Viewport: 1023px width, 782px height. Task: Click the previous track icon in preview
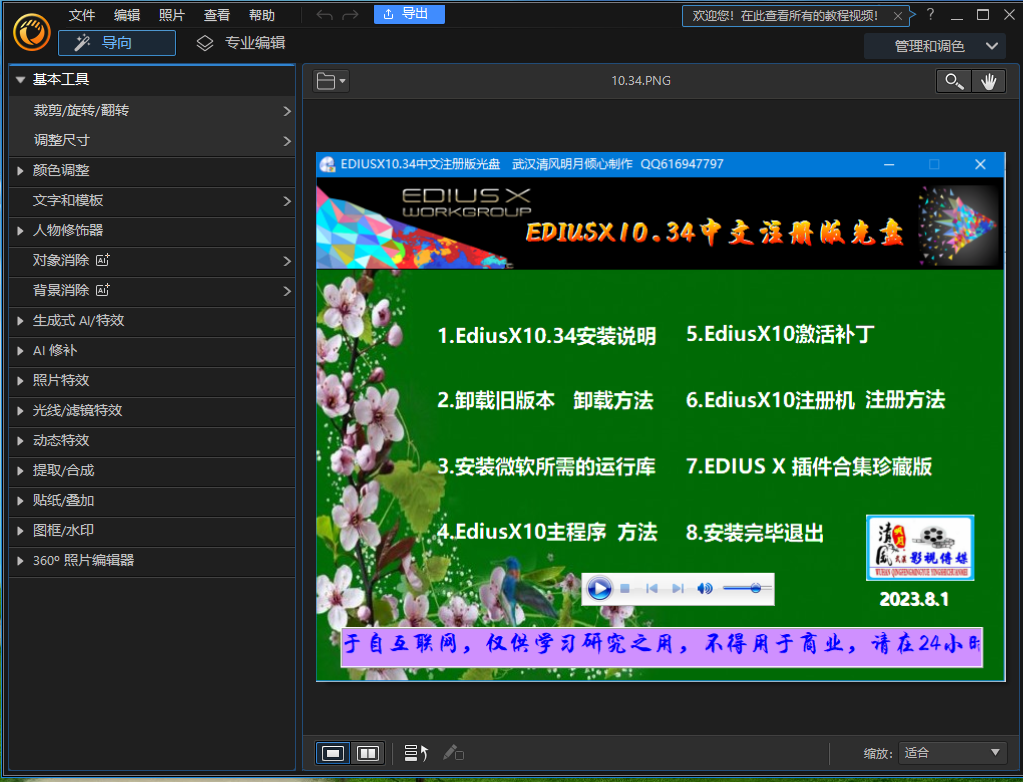coord(651,589)
